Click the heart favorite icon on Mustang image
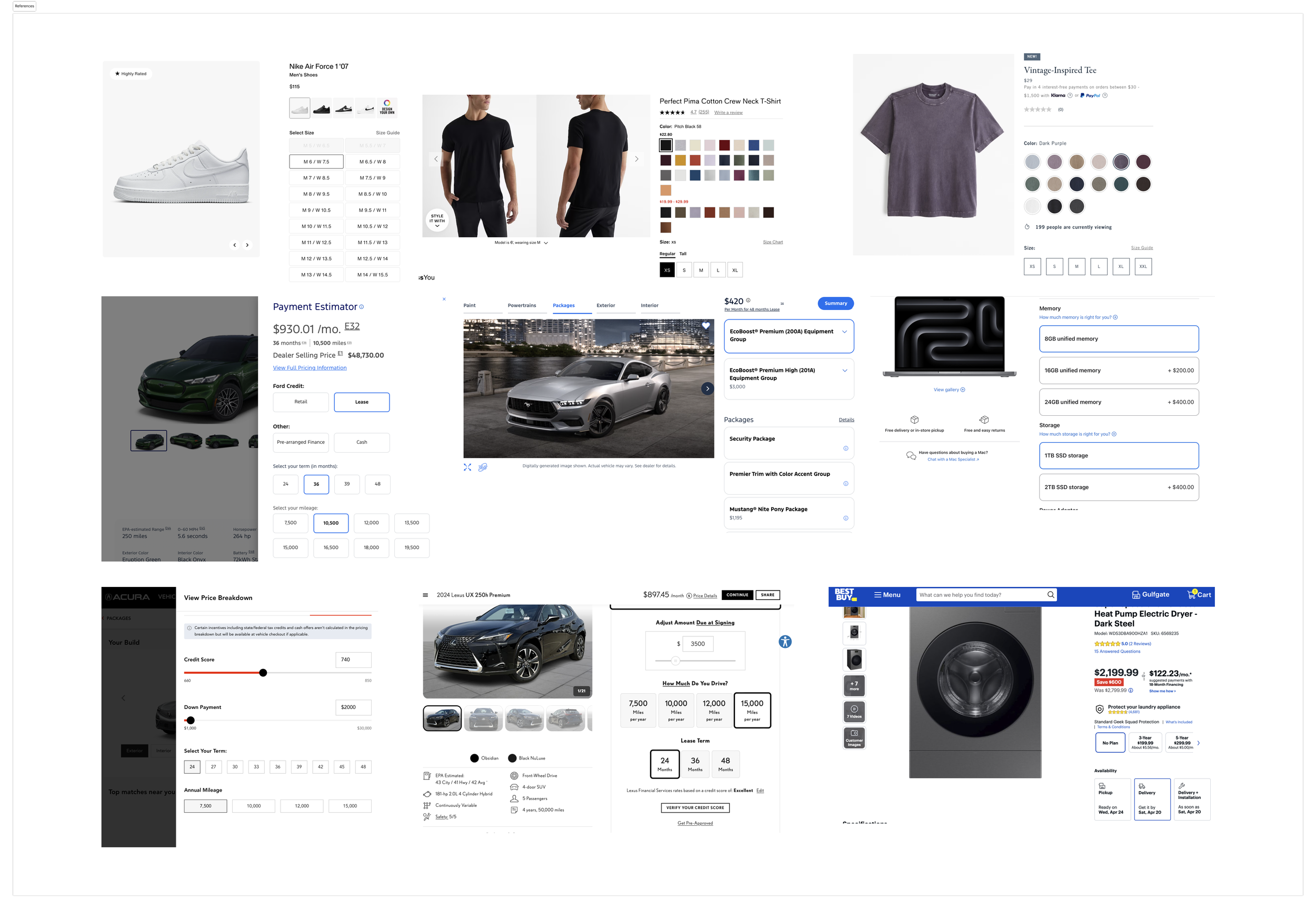Viewport: 1316px width, 909px height. [705, 326]
